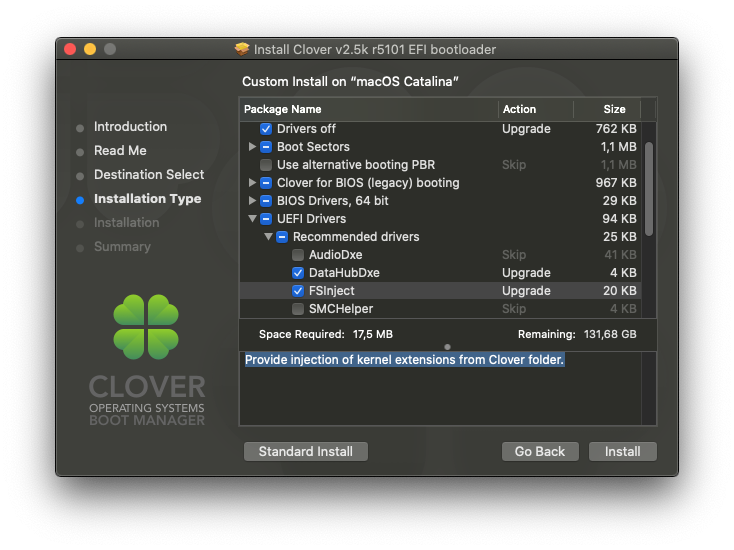Click the 762 KB size value
Screen dimensions: 734x550
click(616, 129)
